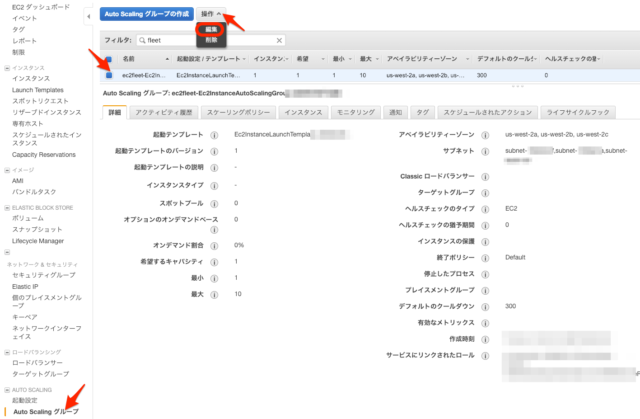
Task: Open the スケジュールされたアクション tab
Action: (x=488, y=112)
